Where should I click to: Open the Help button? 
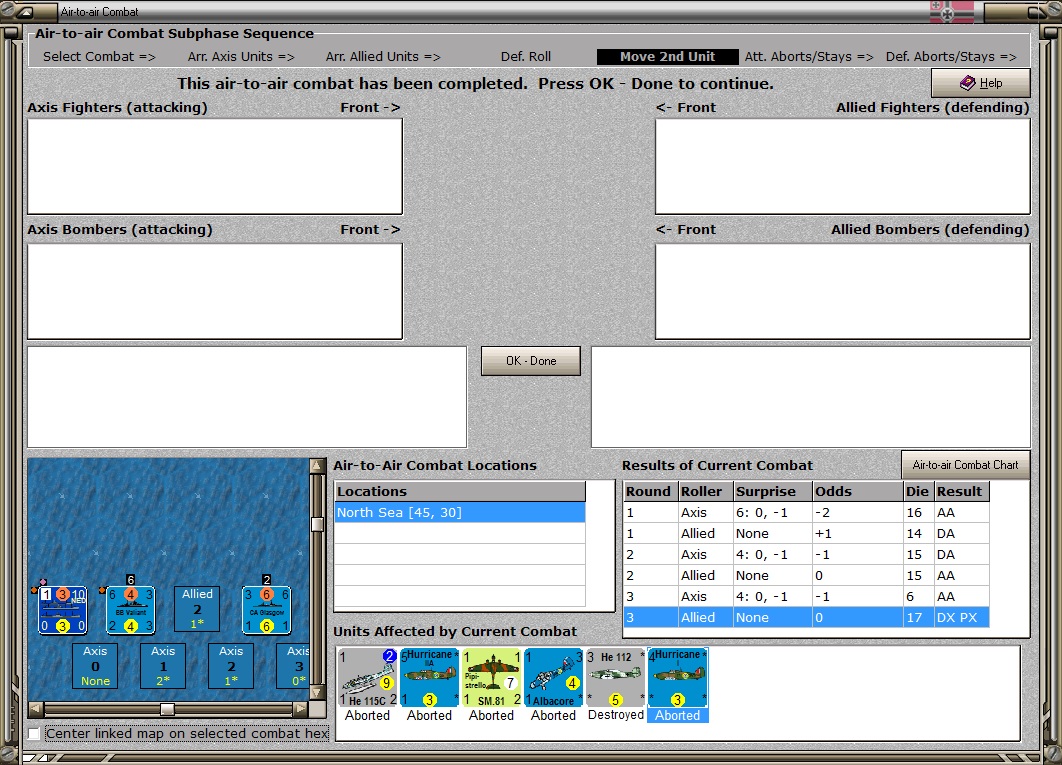[981, 83]
